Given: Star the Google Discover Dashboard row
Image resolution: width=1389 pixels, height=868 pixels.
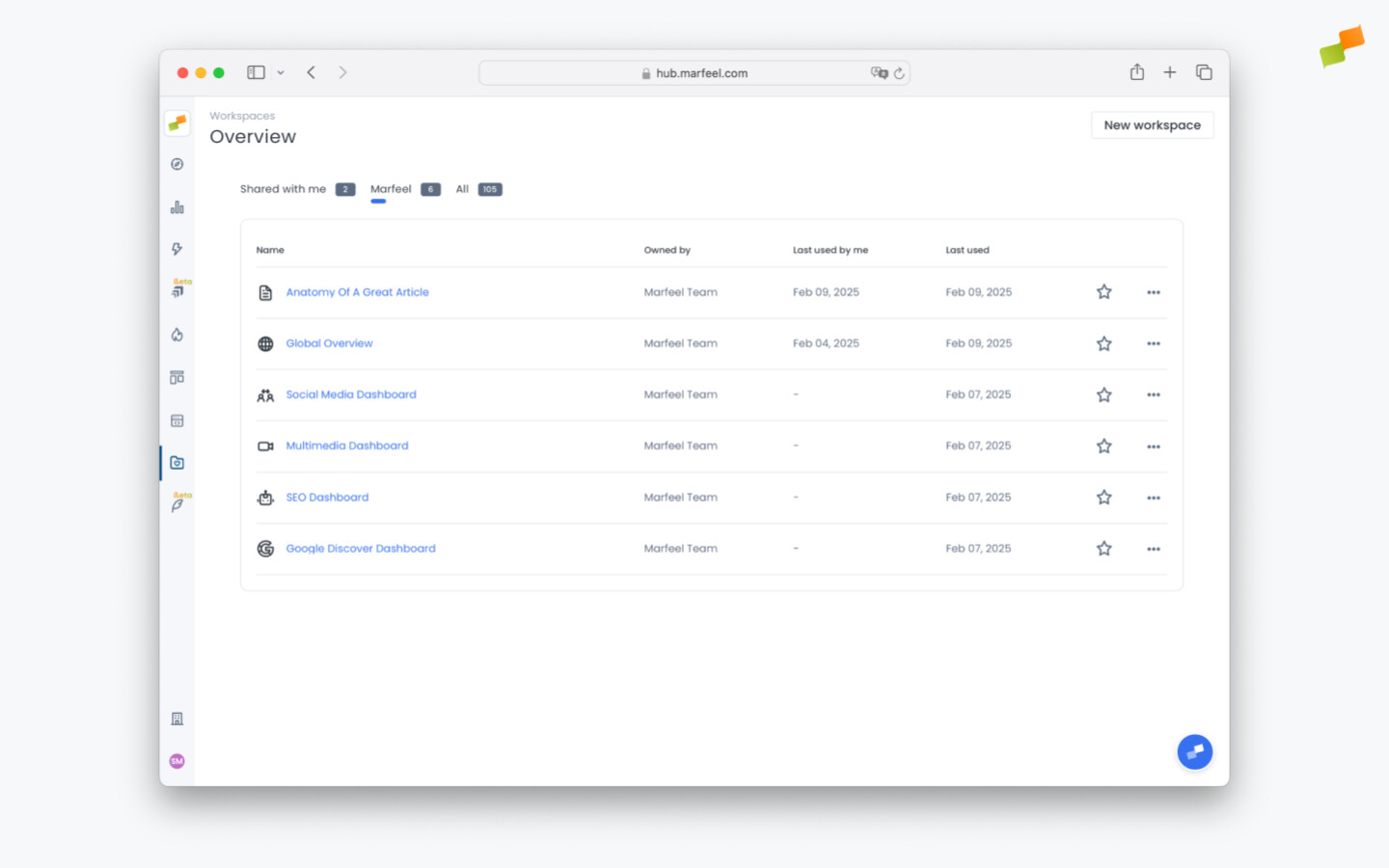Looking at the screenshot, I should [x=1103, y=548].
